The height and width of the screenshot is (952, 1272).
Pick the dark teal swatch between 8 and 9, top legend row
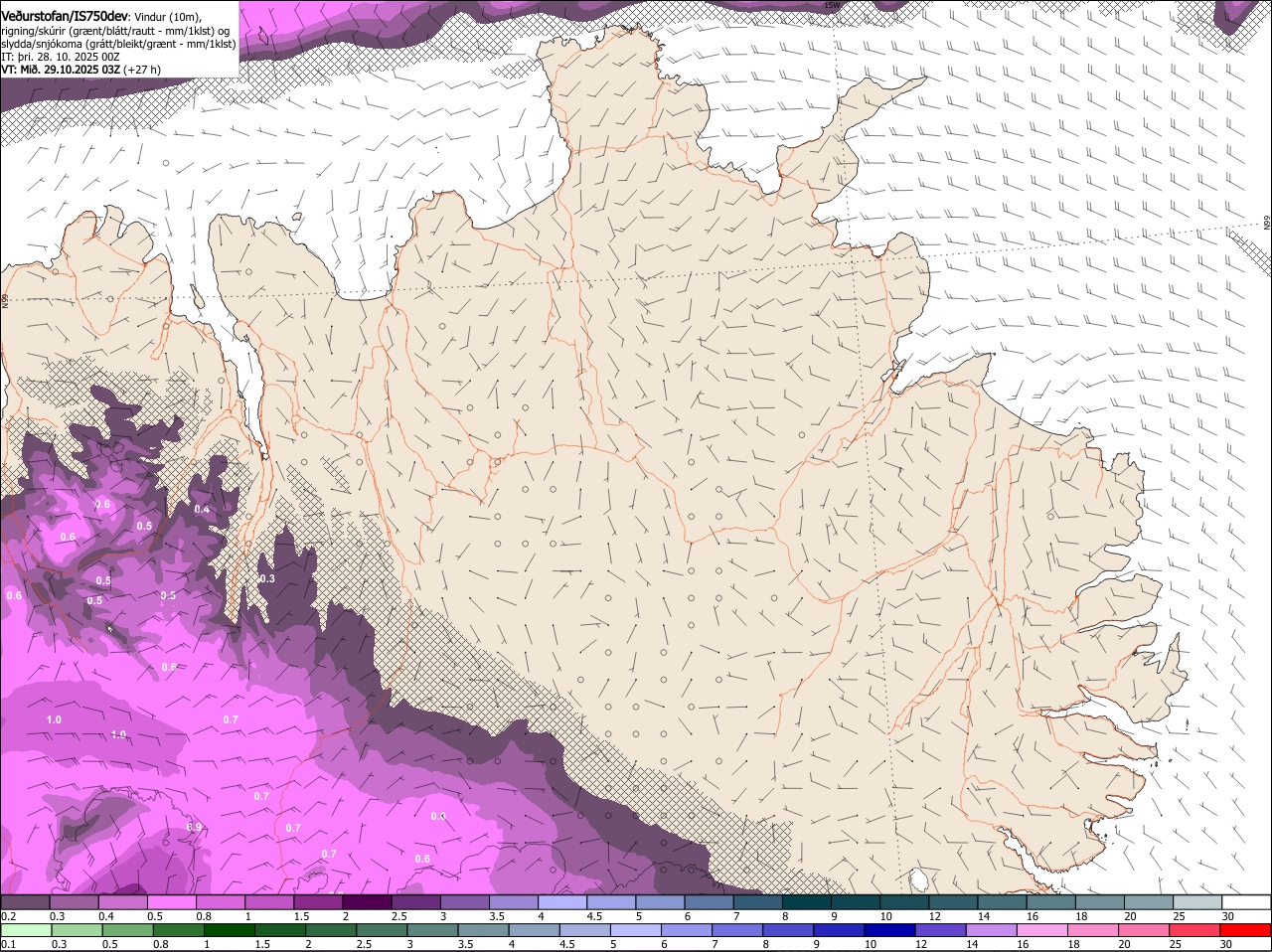coord(807,902)
